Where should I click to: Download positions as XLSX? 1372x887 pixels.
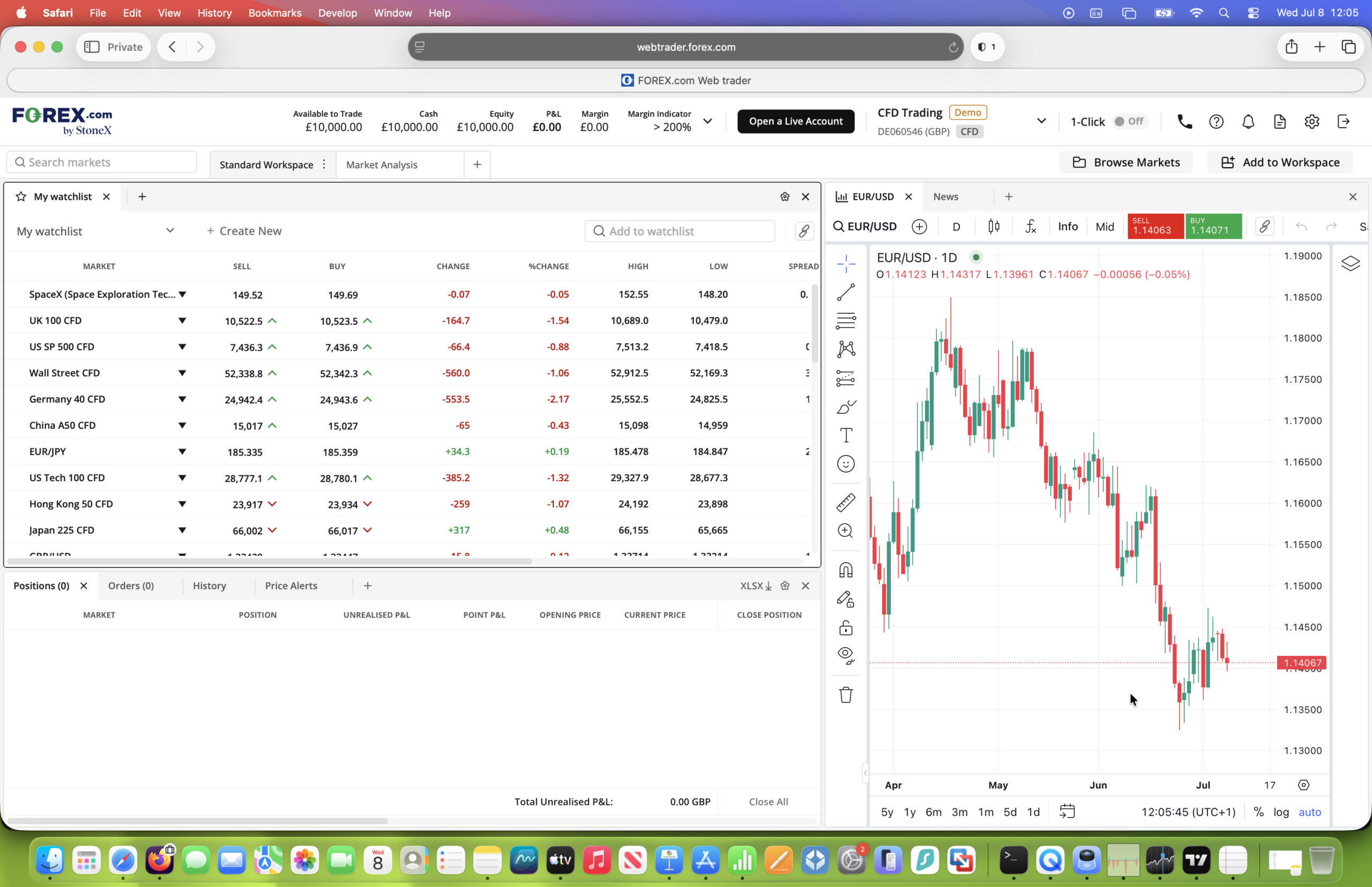(x=756, y=585)
